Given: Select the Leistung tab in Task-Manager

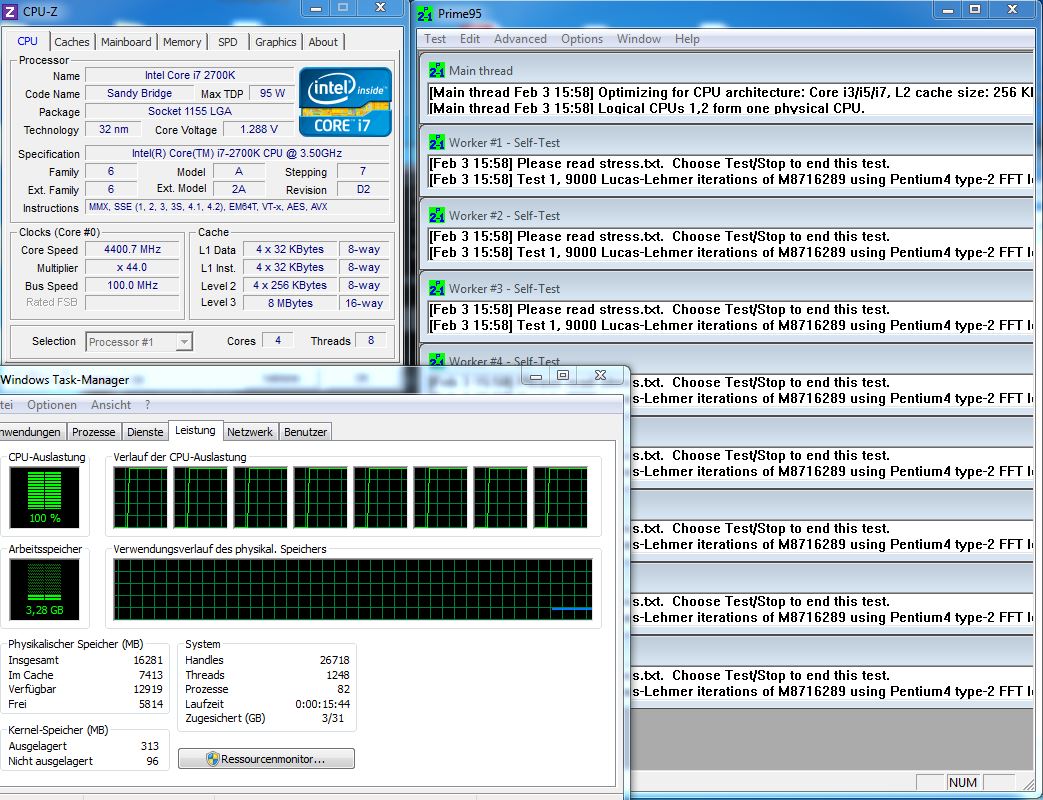Looking at the screenshot, I should 195,430.
